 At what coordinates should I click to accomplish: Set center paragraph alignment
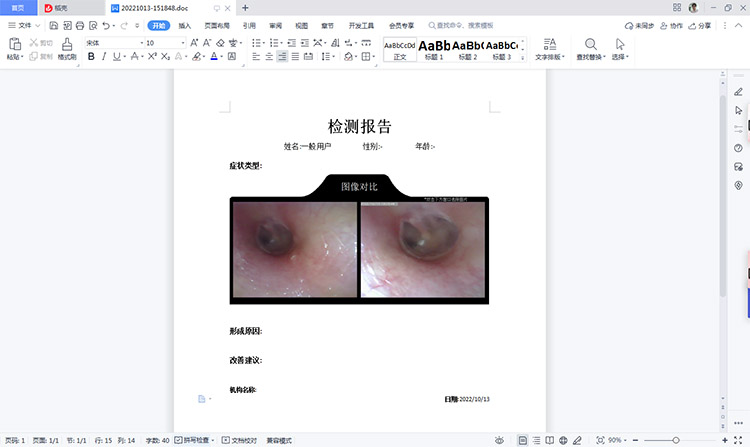pos(269,56)
